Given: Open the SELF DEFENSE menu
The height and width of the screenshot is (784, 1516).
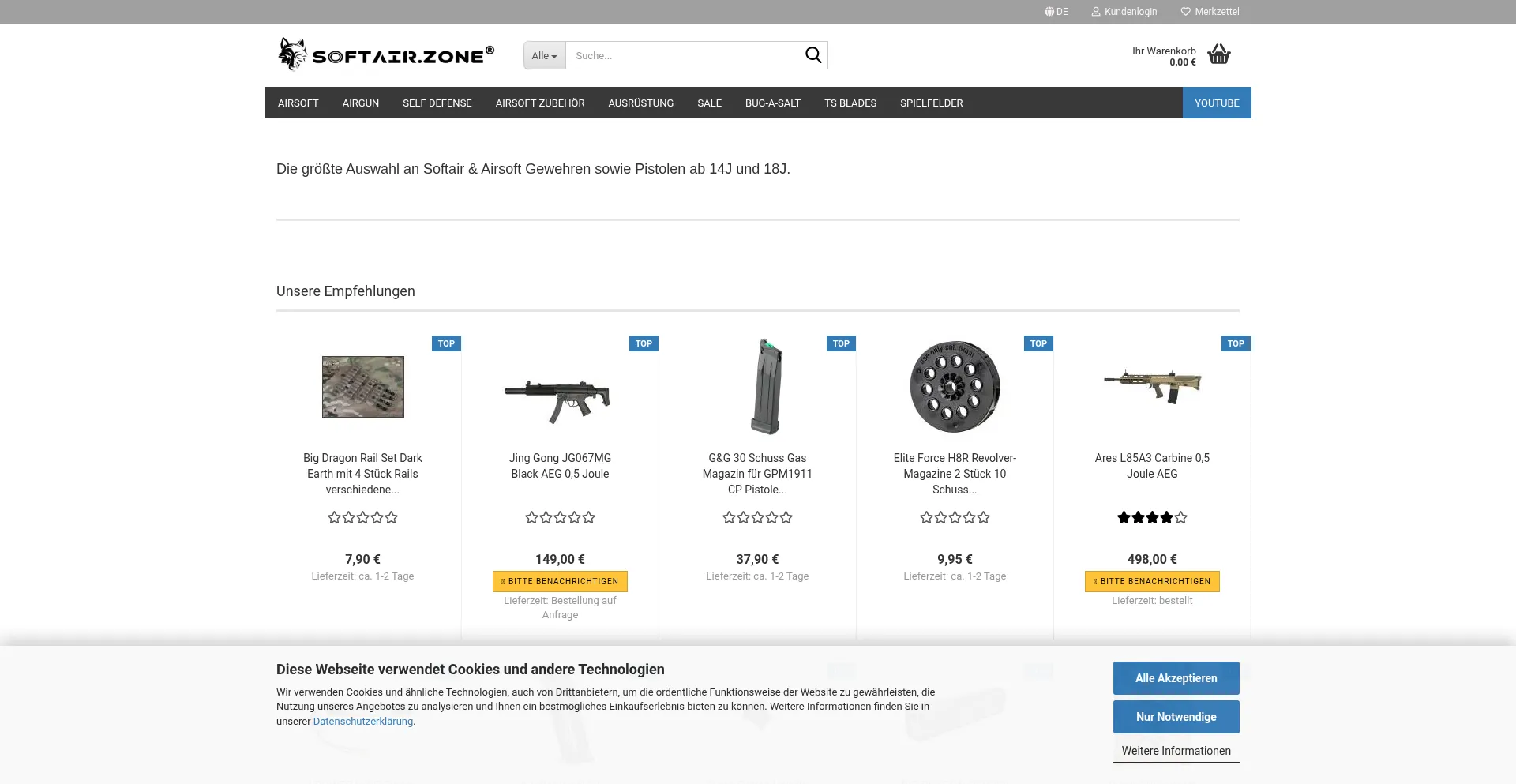Looking at the screenshot, I should coord(437,103).
